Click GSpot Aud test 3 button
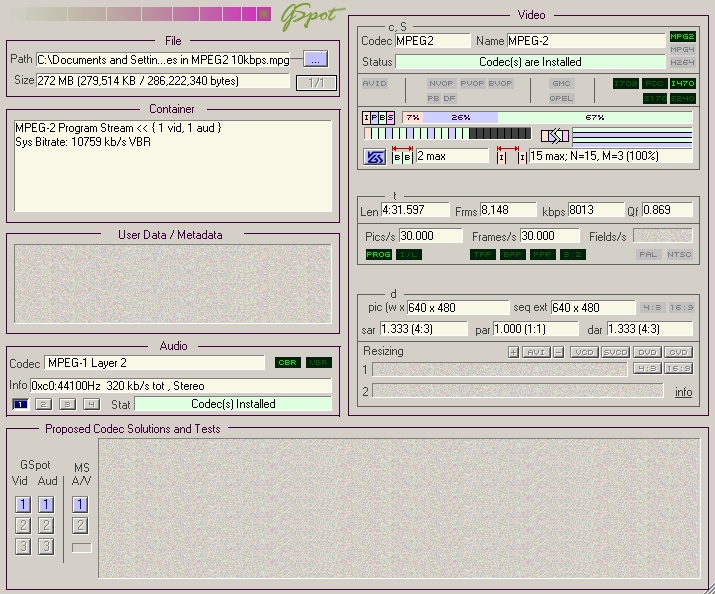Viewport: 715px width, 594px height. pos(46,547)
